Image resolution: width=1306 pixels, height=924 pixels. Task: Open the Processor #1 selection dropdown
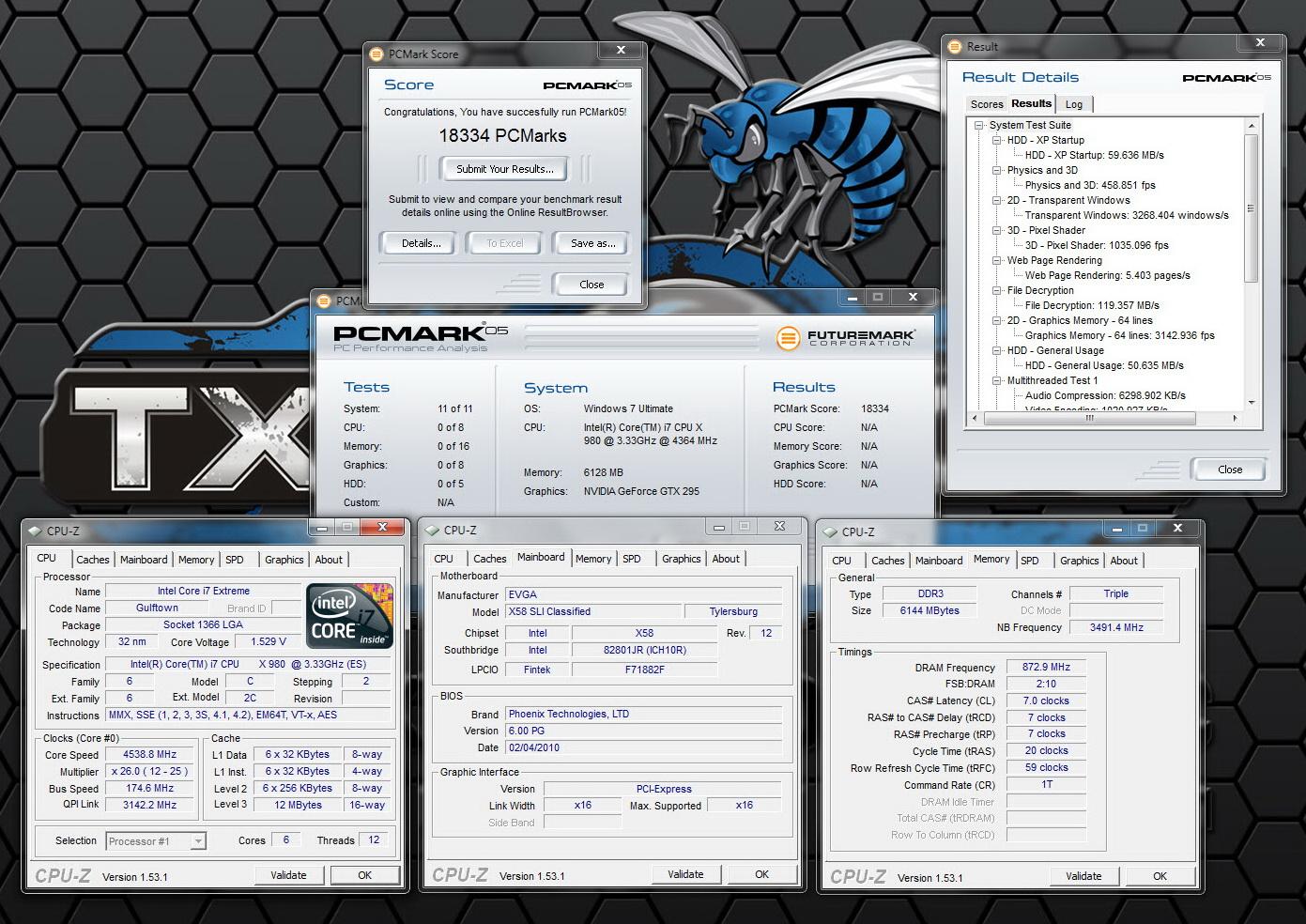tap(156, 841)
